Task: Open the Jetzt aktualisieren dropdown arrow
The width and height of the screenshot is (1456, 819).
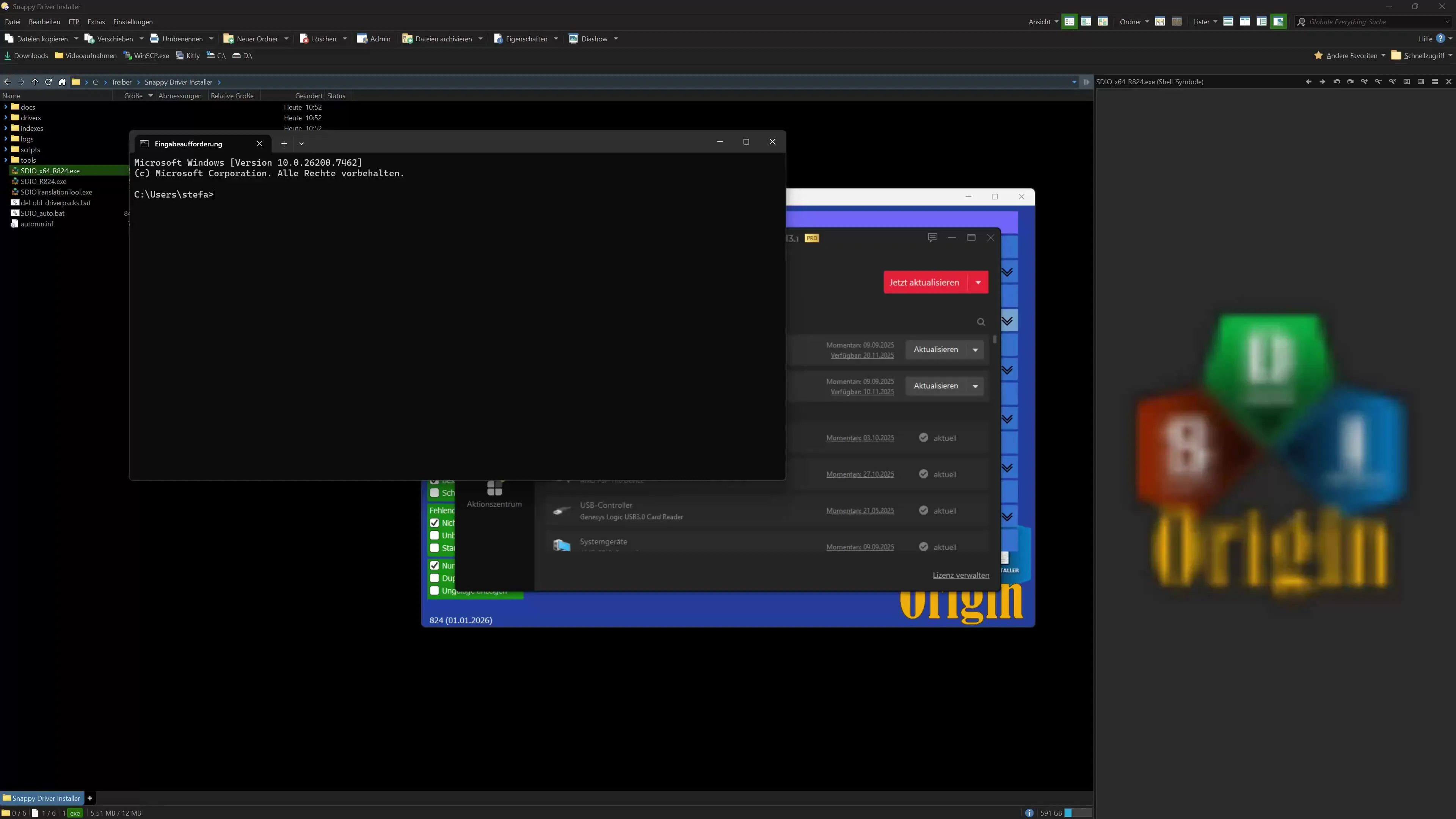Action: (978, 282)
